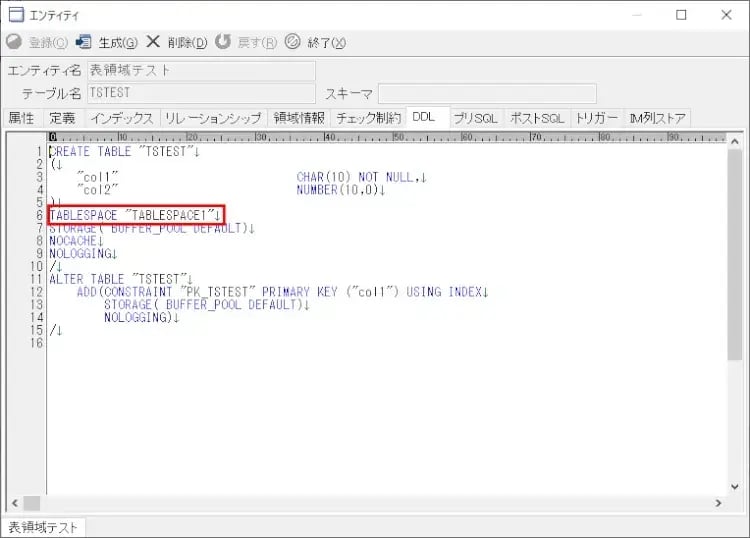Screen dimensions: 750x538
Task: Click the エンティティ名 input field
Action: [201, 70]
